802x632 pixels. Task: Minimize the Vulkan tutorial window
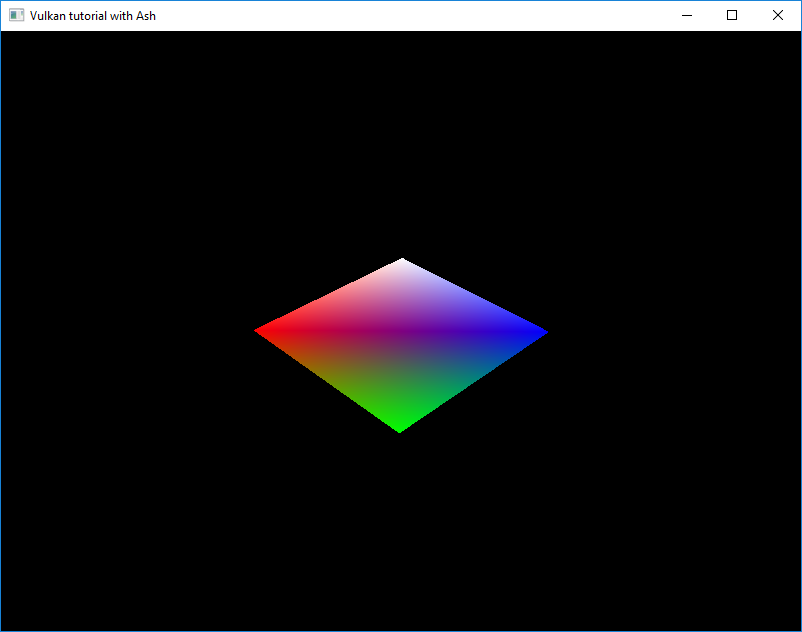[687, 15]
